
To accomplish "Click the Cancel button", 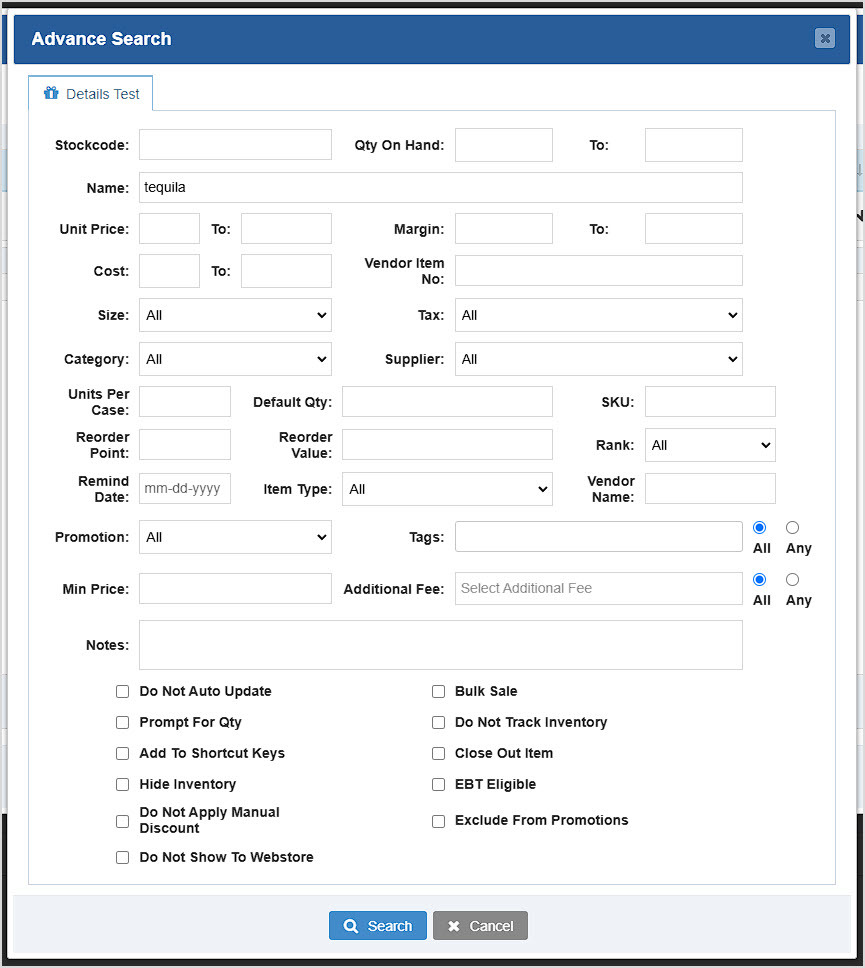I will coord(480,925).
